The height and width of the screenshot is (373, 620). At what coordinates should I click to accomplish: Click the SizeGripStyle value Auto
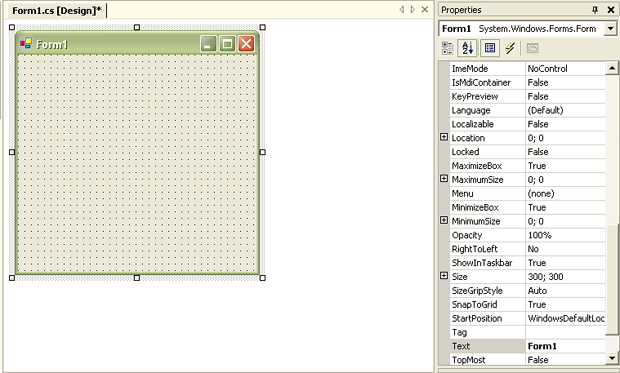pos(537,291)
